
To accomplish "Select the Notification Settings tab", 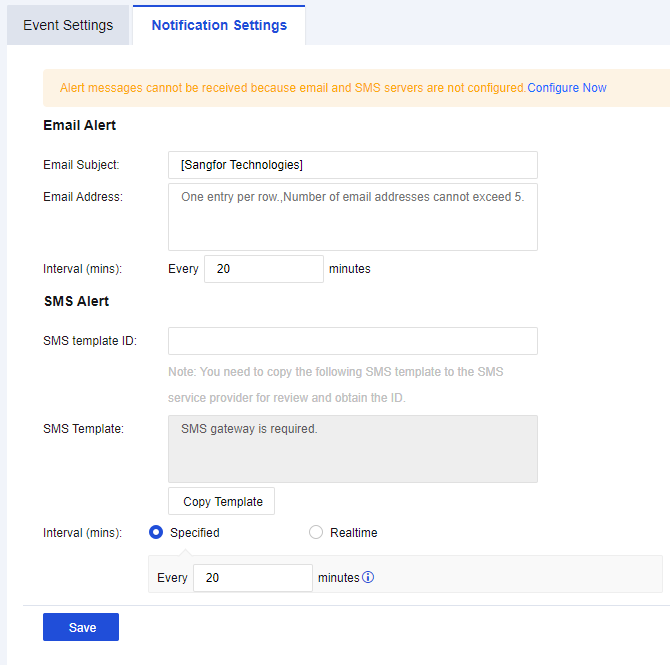I will click(219, 25).
